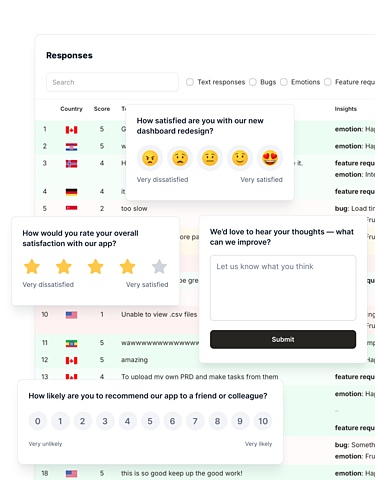Click the flag in row 11
This screenshot has width=375, height=480.
pyautogui.click(x=71, y=343)
